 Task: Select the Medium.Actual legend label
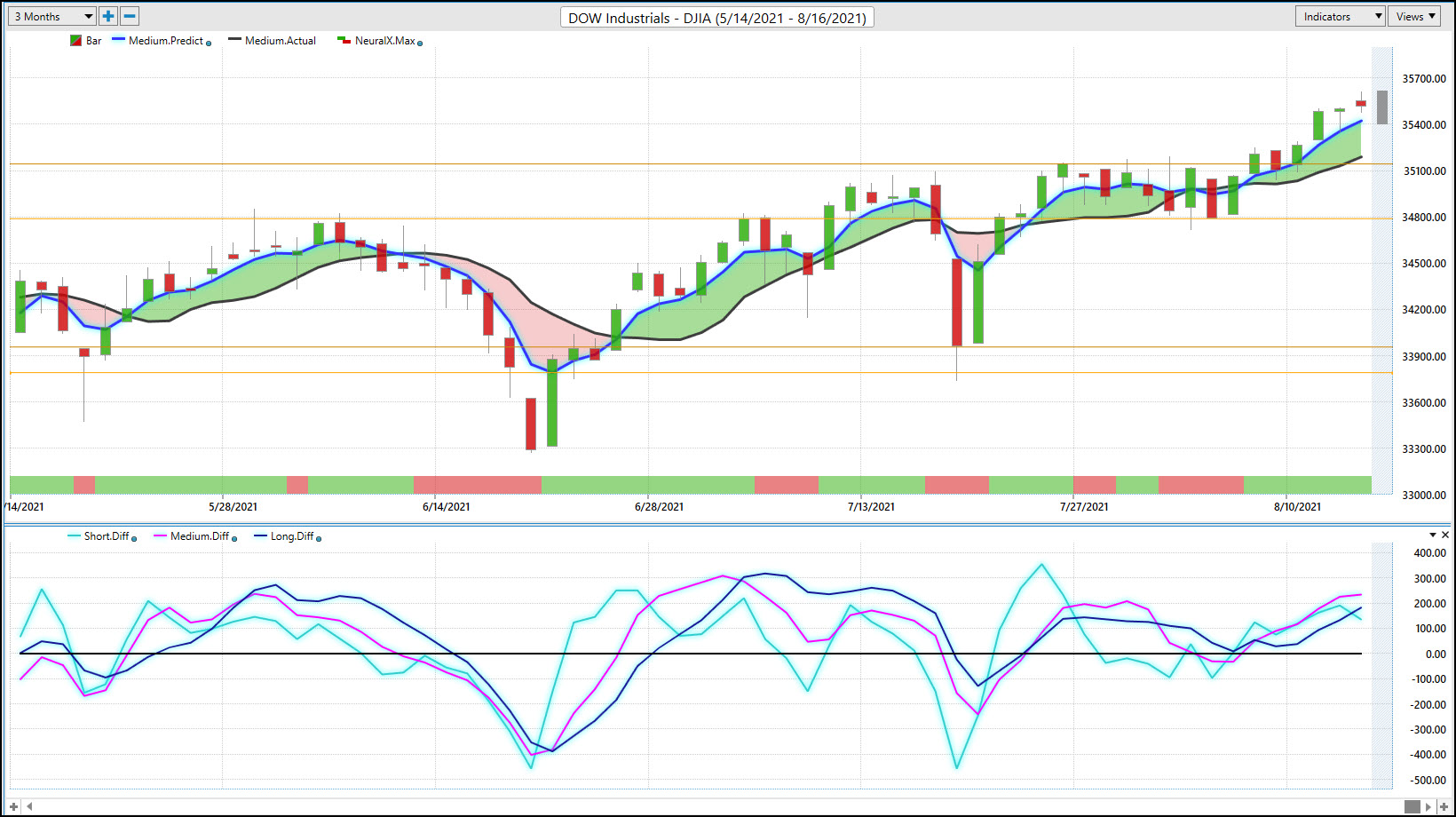(281, 41)
